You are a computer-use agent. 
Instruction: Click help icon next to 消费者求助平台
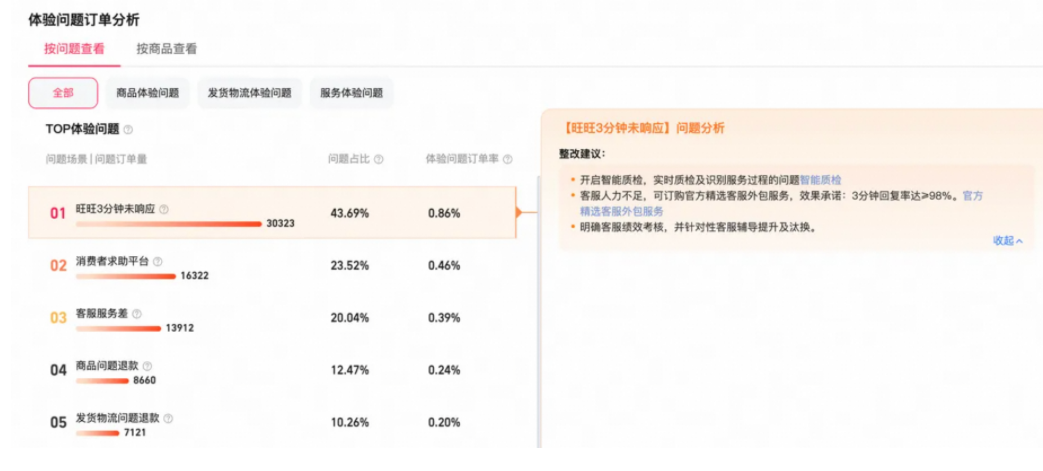pyautogui.click(x=158, y=261)
